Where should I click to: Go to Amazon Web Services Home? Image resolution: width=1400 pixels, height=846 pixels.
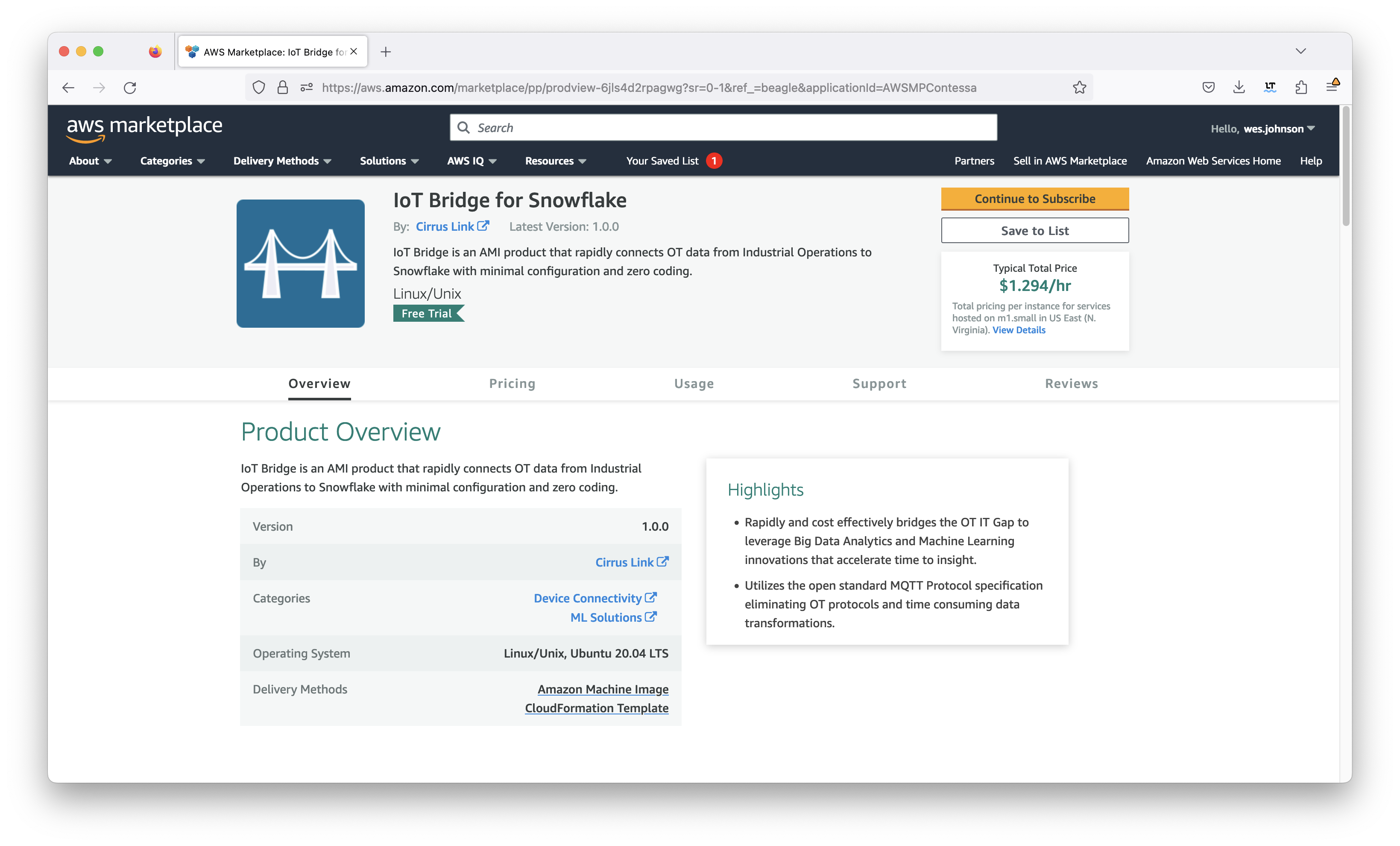(x=1213, y=161)
